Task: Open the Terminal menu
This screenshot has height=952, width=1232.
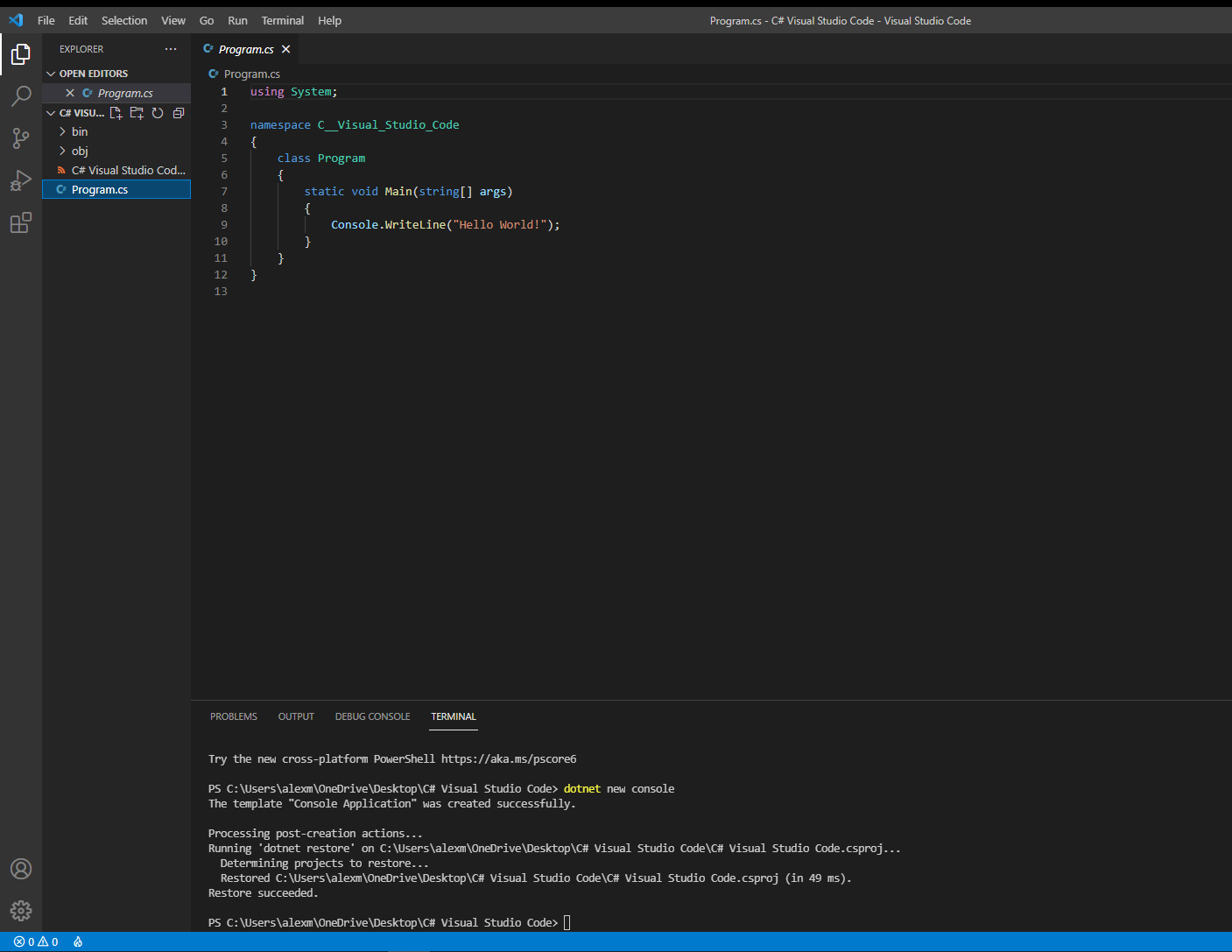Action: 283,20
